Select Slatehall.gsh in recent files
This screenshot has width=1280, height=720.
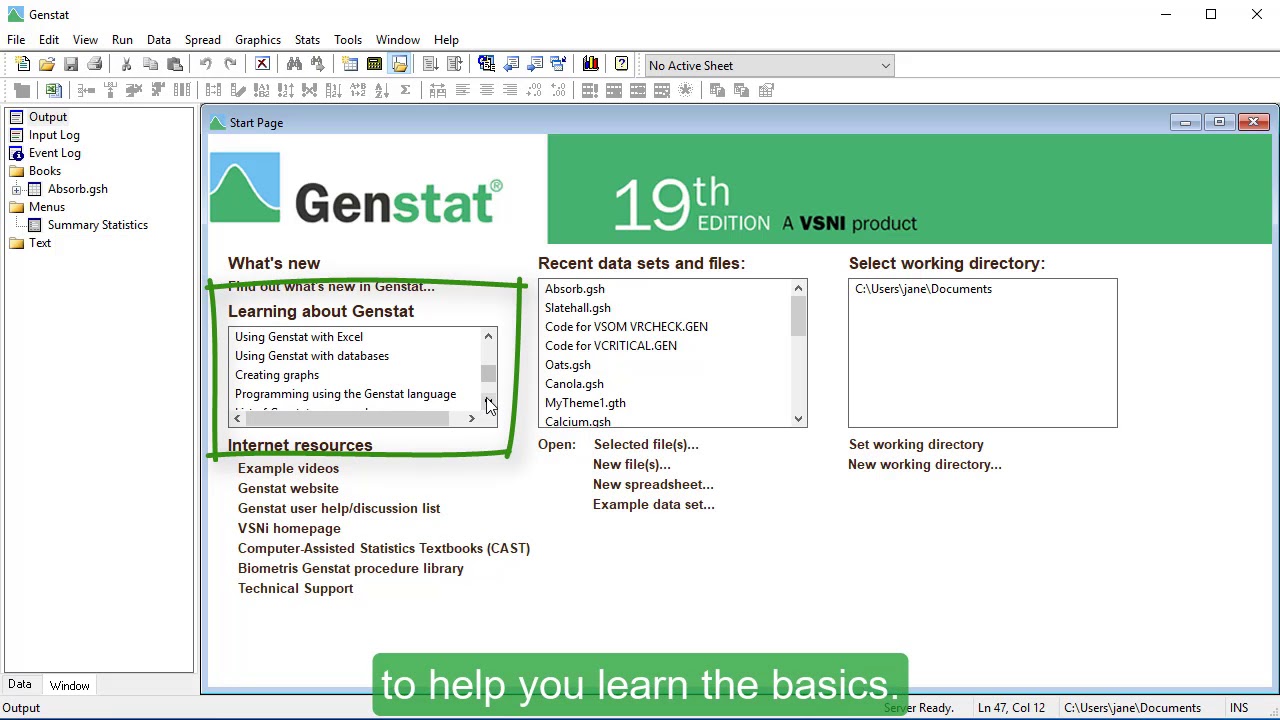tap(578, 308)
